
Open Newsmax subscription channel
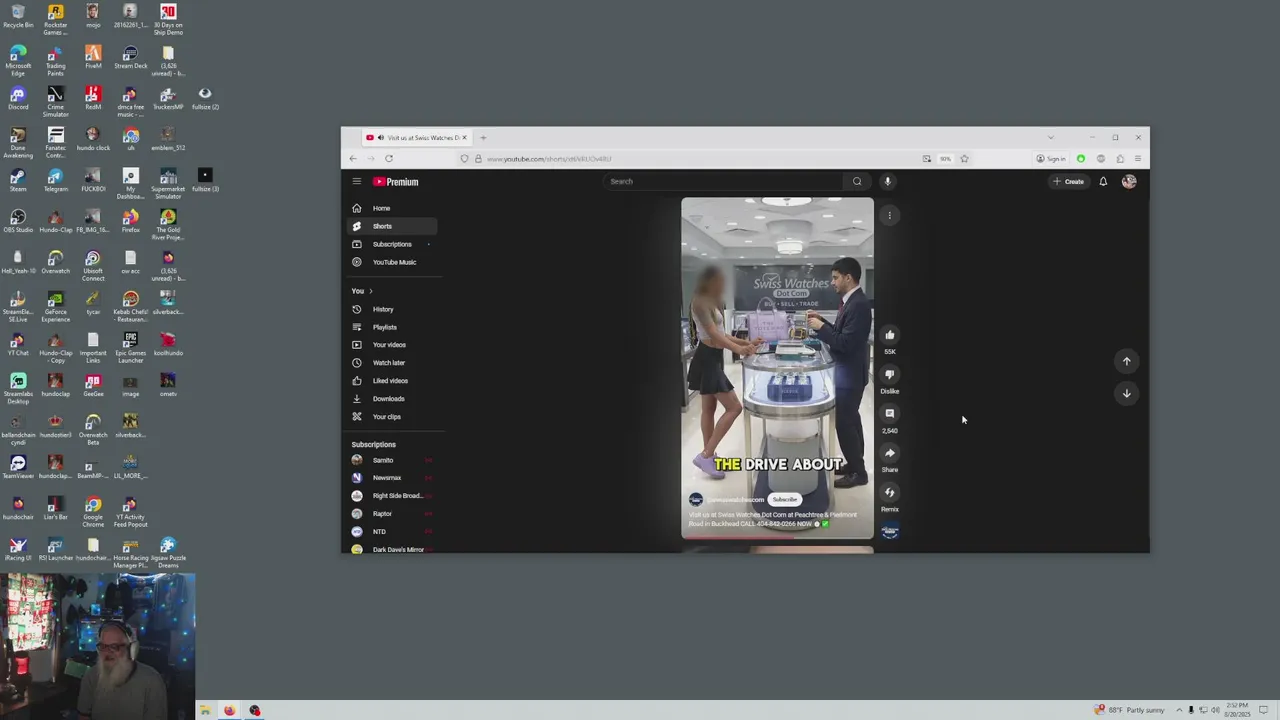[x=392, y=478]
